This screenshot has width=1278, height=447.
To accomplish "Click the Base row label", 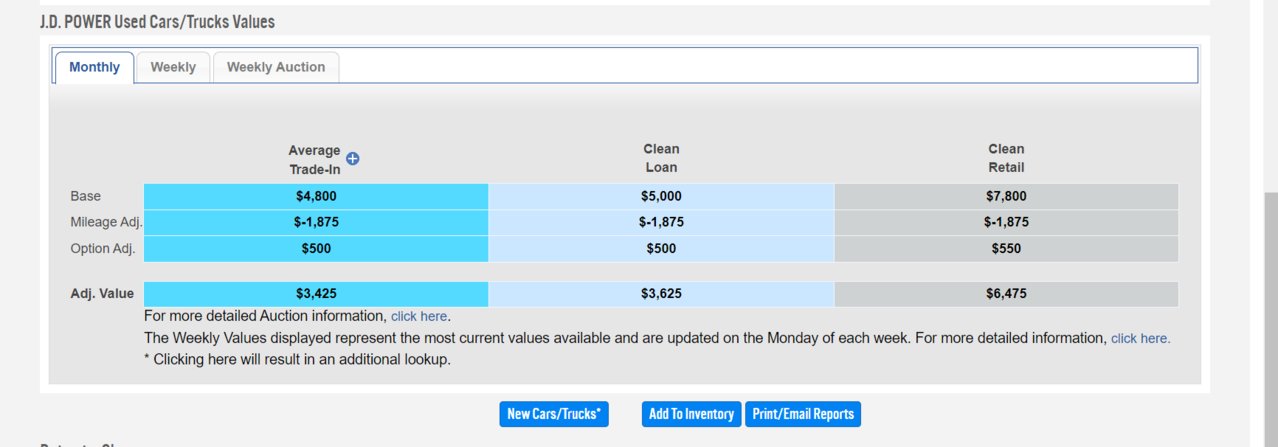I will tap(85, 196).
